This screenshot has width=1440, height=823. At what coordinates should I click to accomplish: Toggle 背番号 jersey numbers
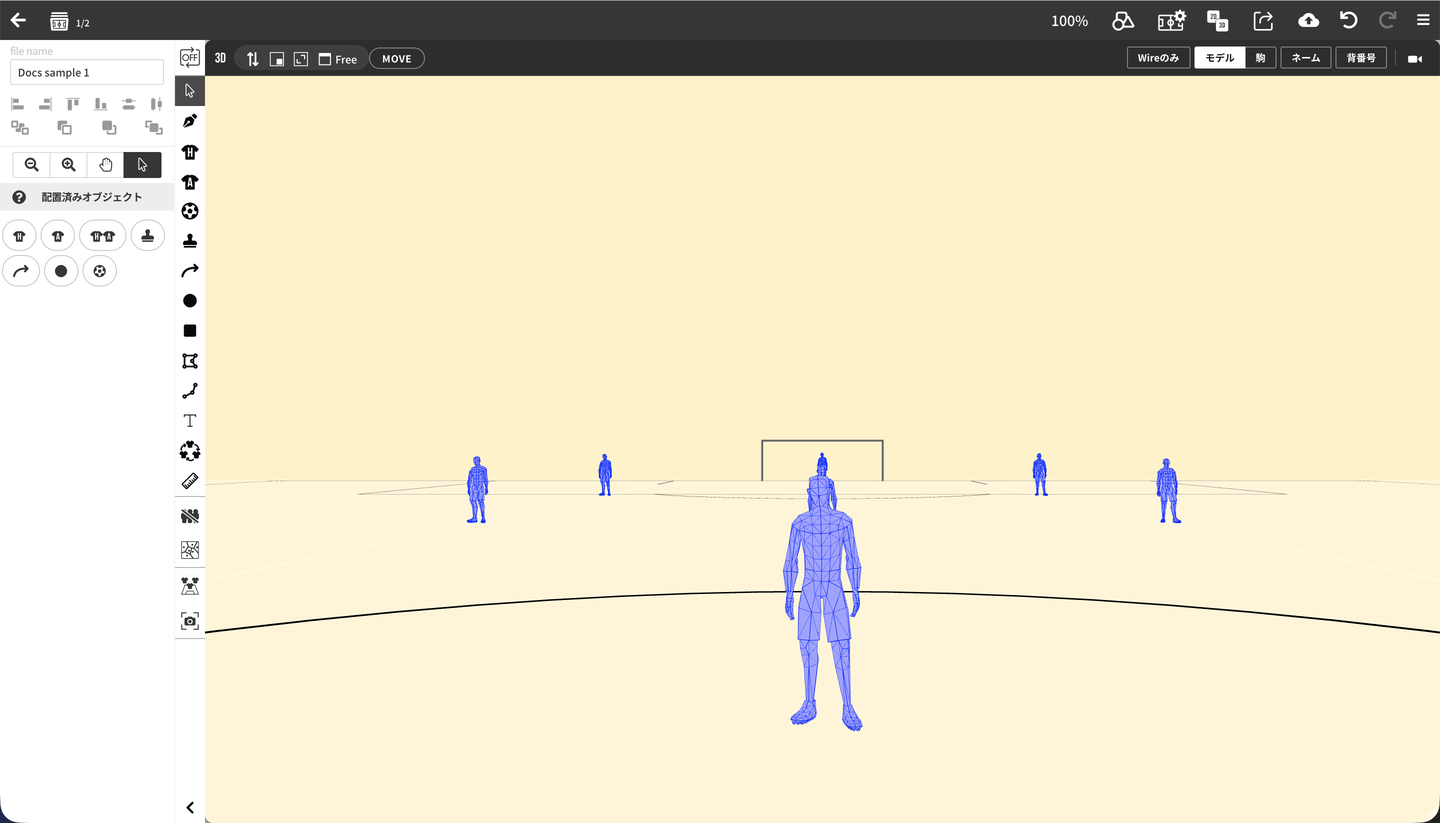[1361, 58]
